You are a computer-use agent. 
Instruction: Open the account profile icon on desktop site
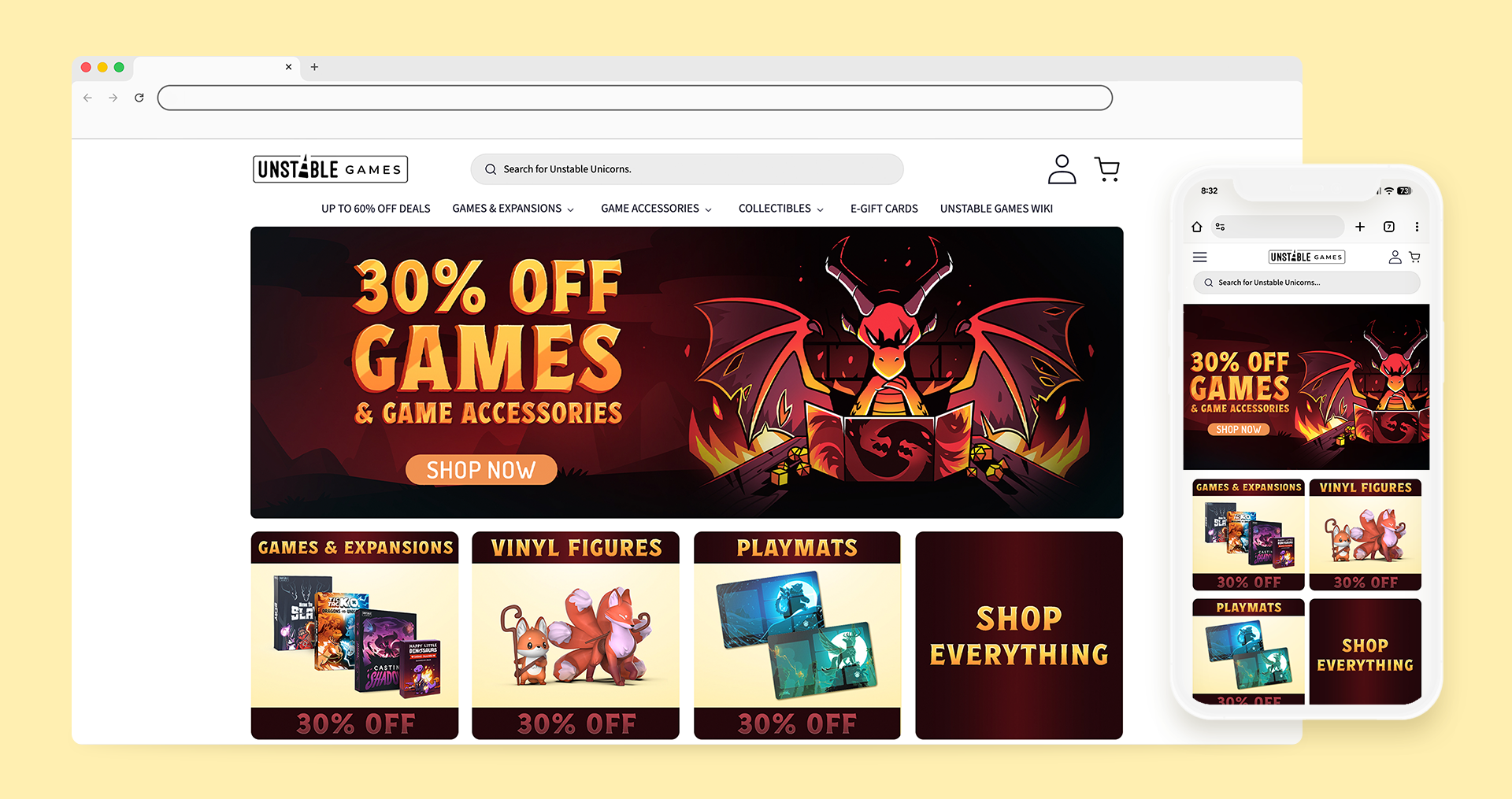[x=1062, y=169]
